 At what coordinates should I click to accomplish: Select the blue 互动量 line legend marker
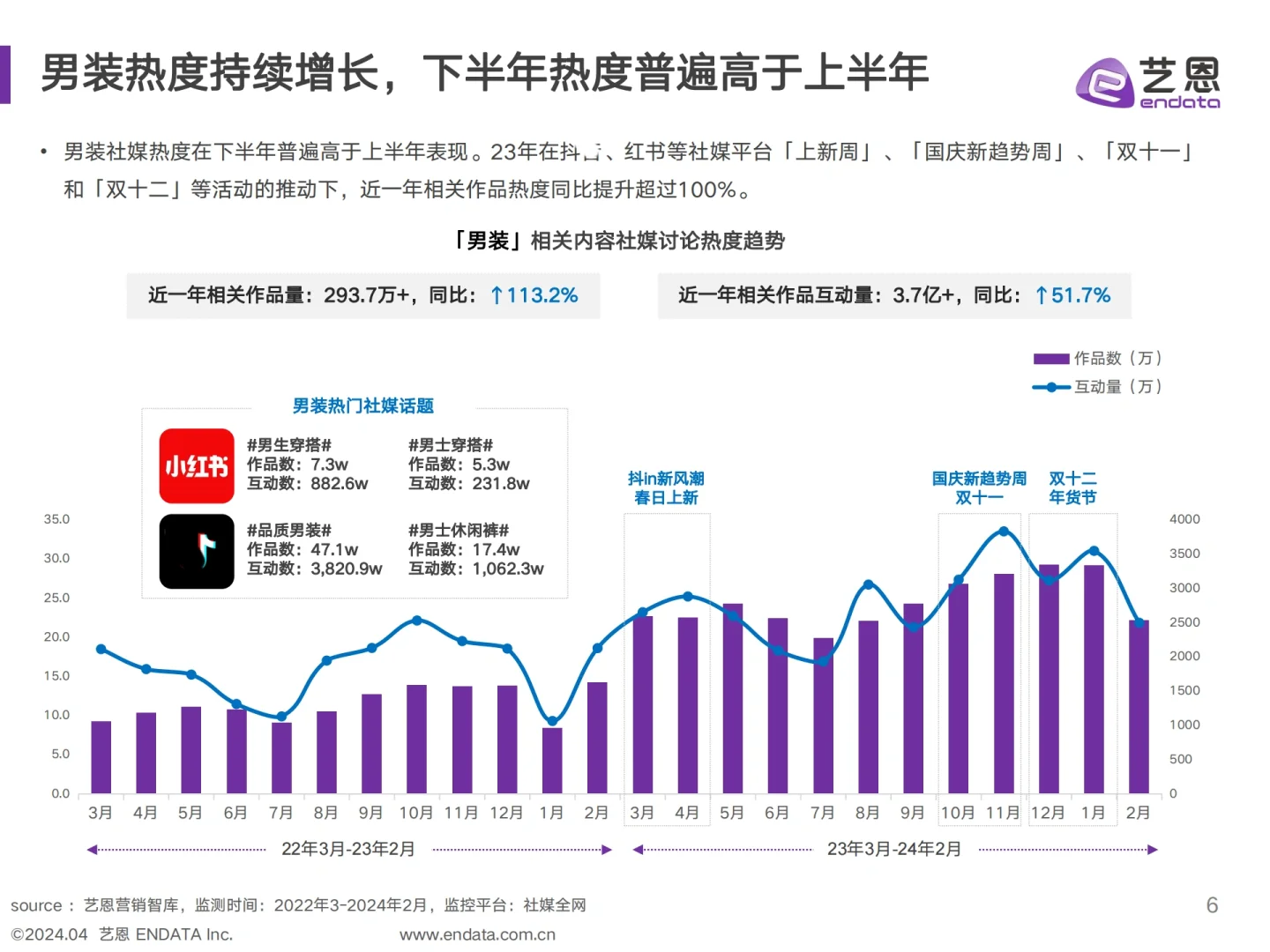pyautogui.click(x=1050, y=386)
